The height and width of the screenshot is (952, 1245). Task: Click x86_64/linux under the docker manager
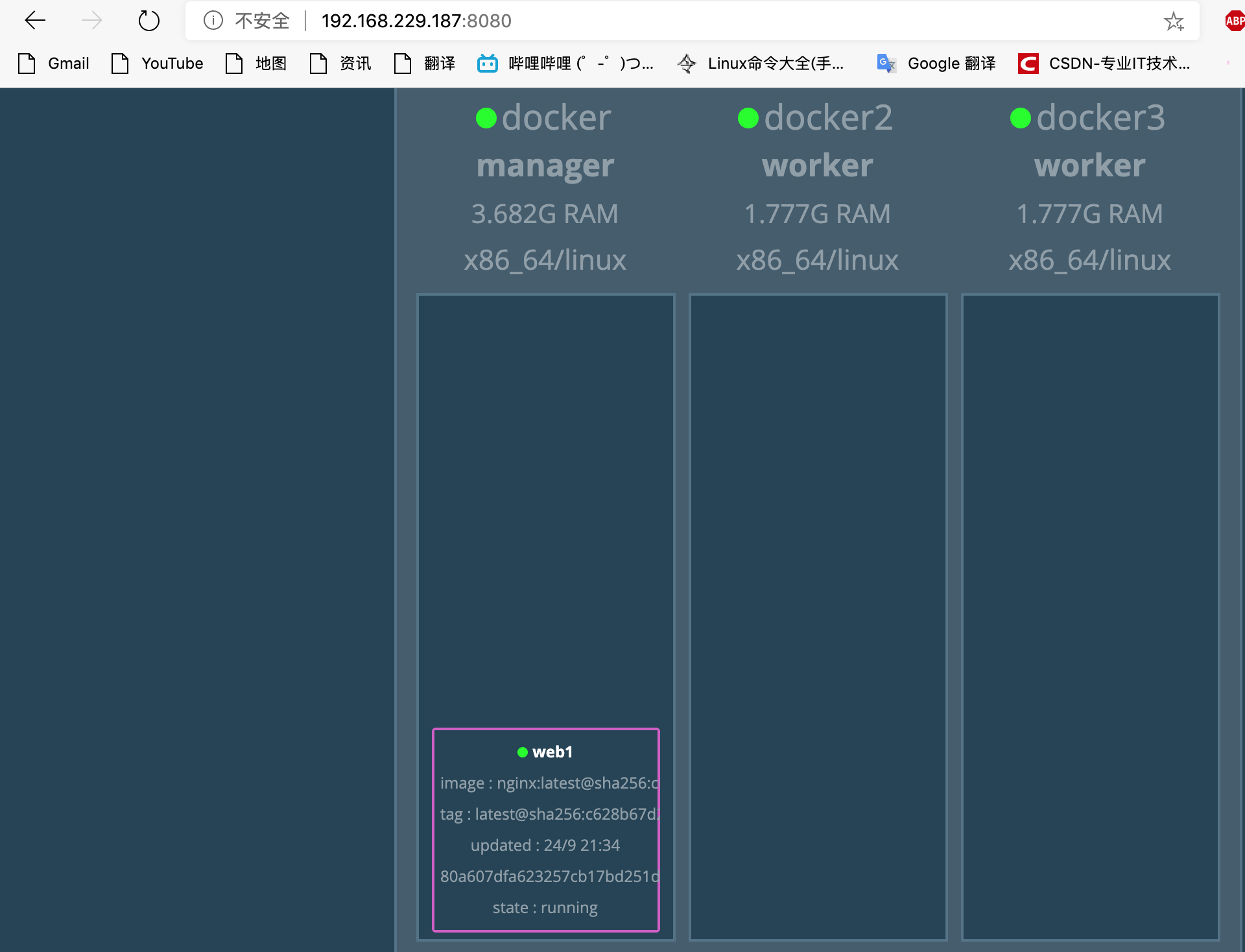click(545, 261)
